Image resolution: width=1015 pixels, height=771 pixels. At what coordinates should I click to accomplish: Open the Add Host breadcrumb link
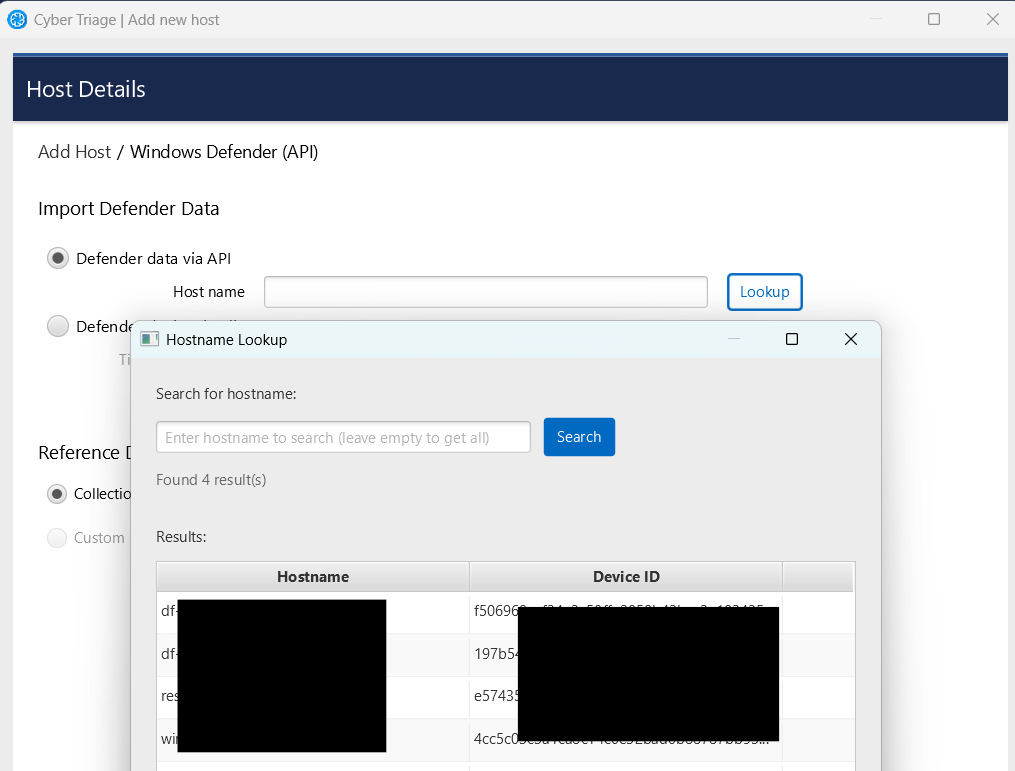74,152
